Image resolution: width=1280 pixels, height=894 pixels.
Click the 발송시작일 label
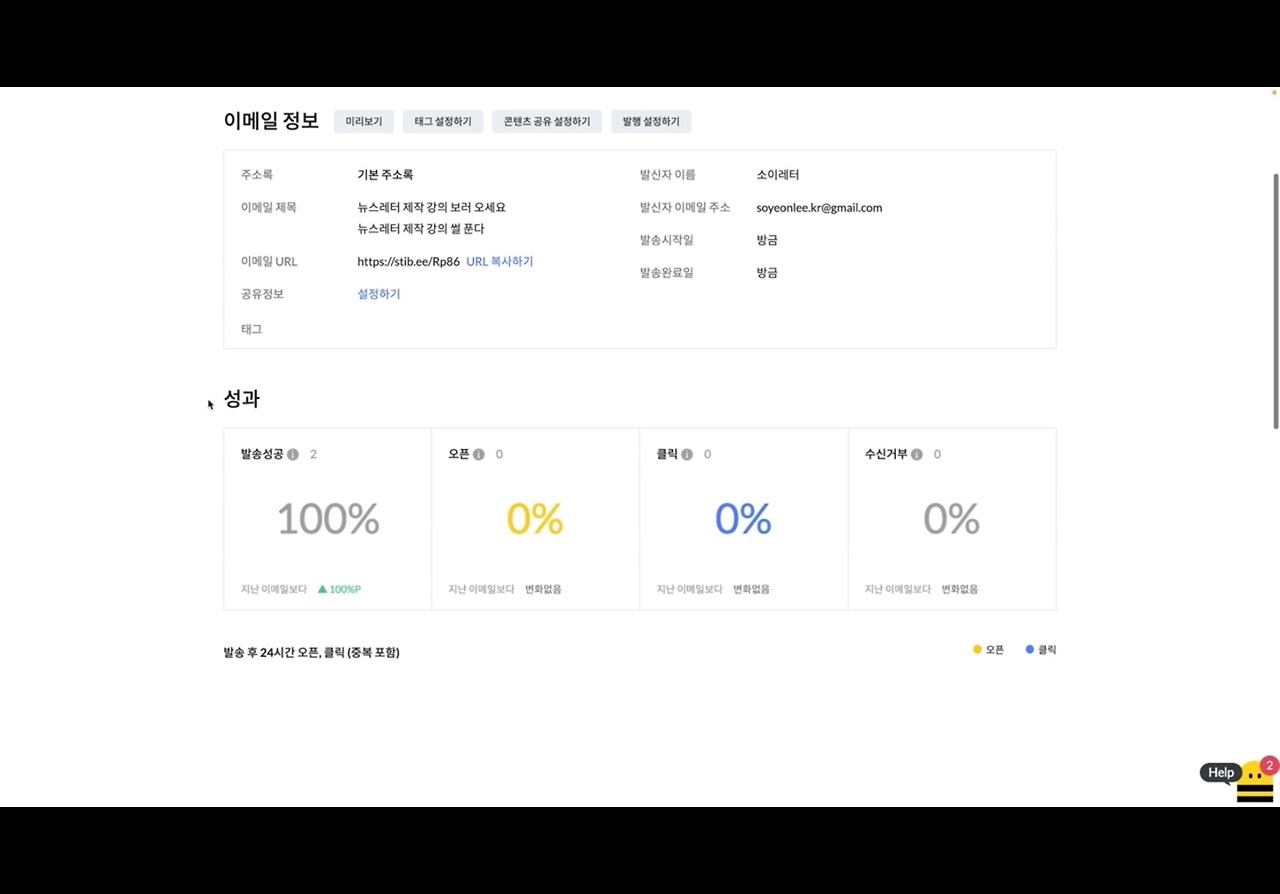[667, 240]
